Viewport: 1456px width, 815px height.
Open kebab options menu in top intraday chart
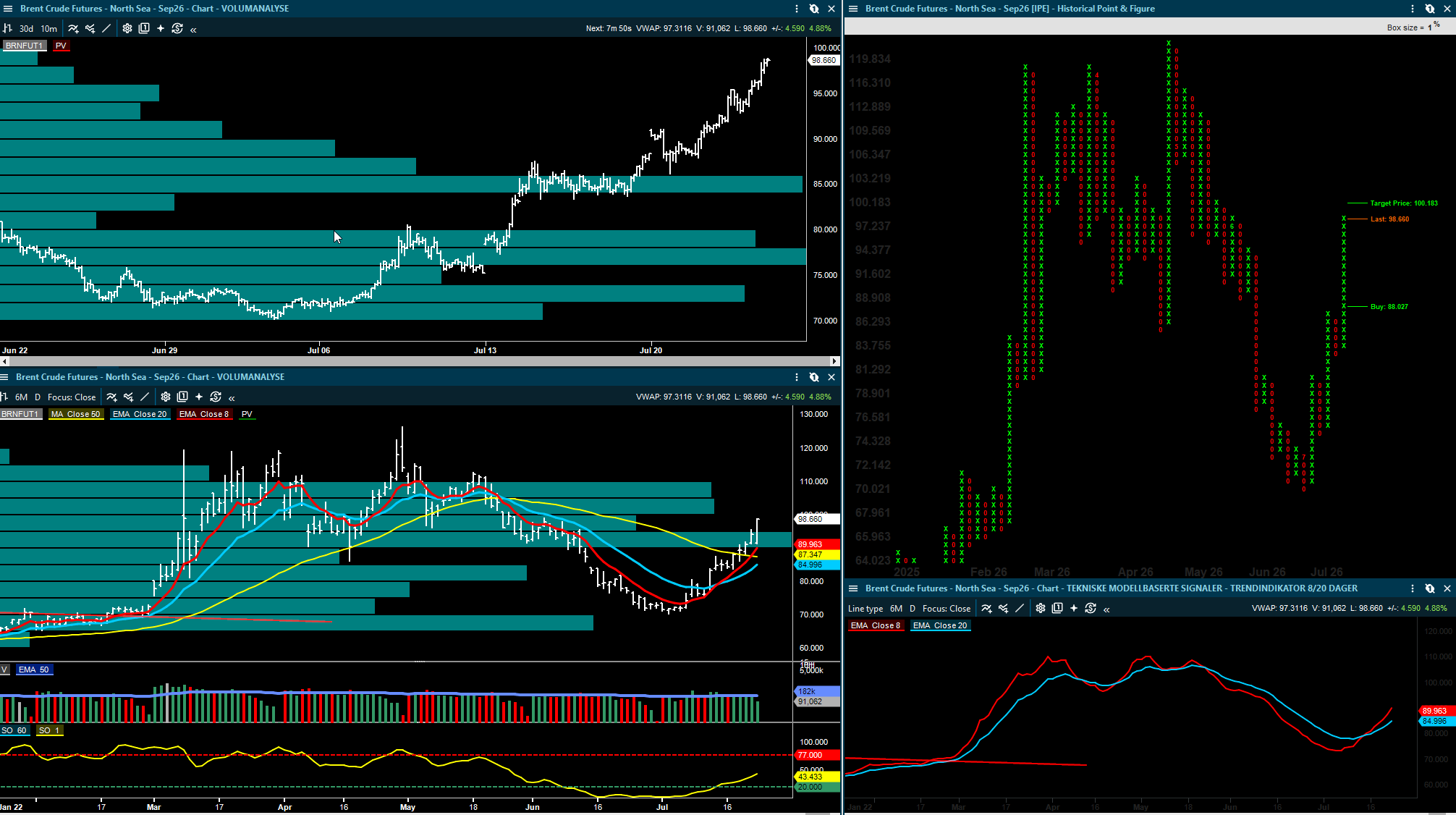(x=797, y=9)
